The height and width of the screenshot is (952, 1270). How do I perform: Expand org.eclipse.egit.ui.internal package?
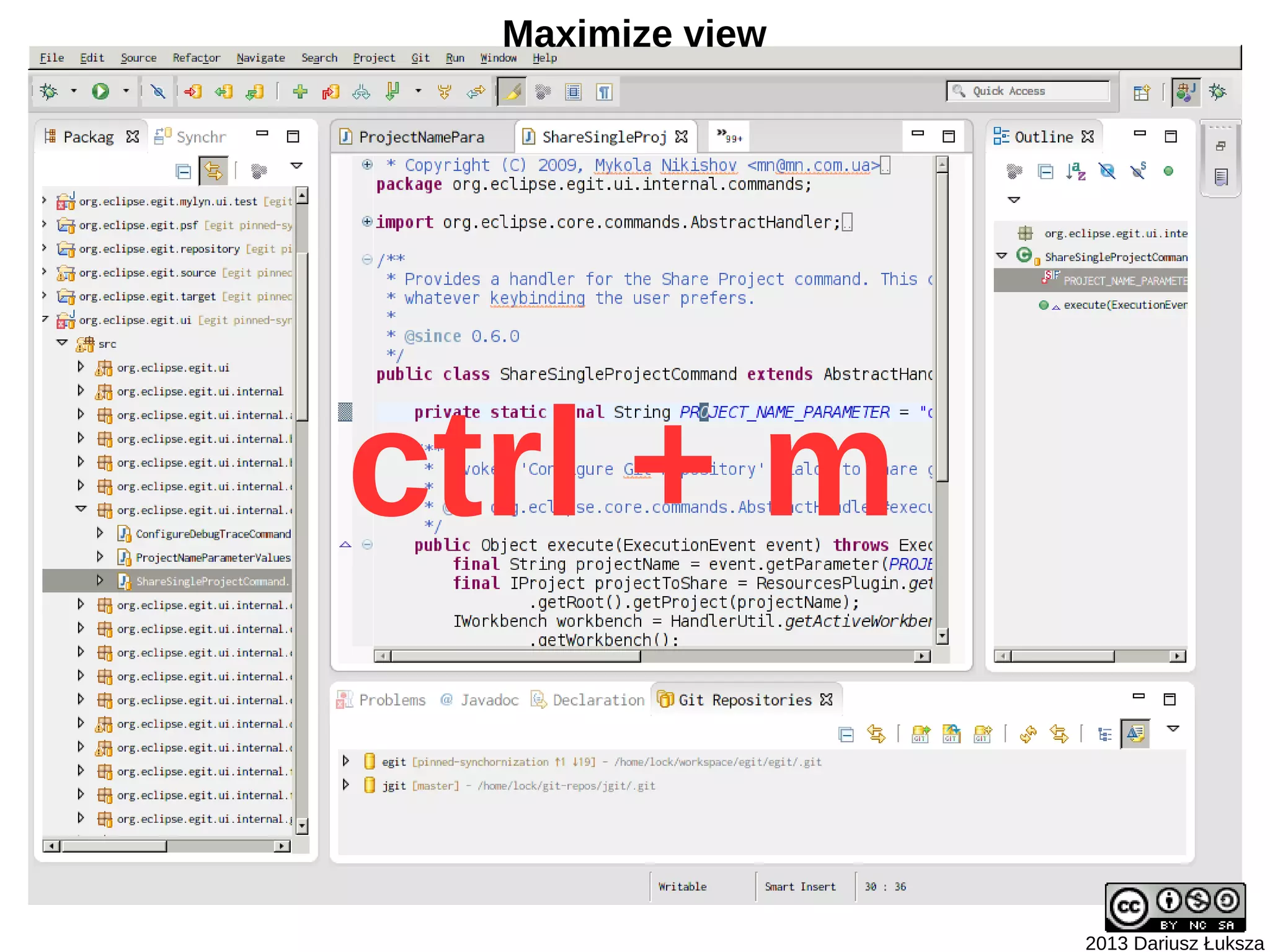point(80,390)
